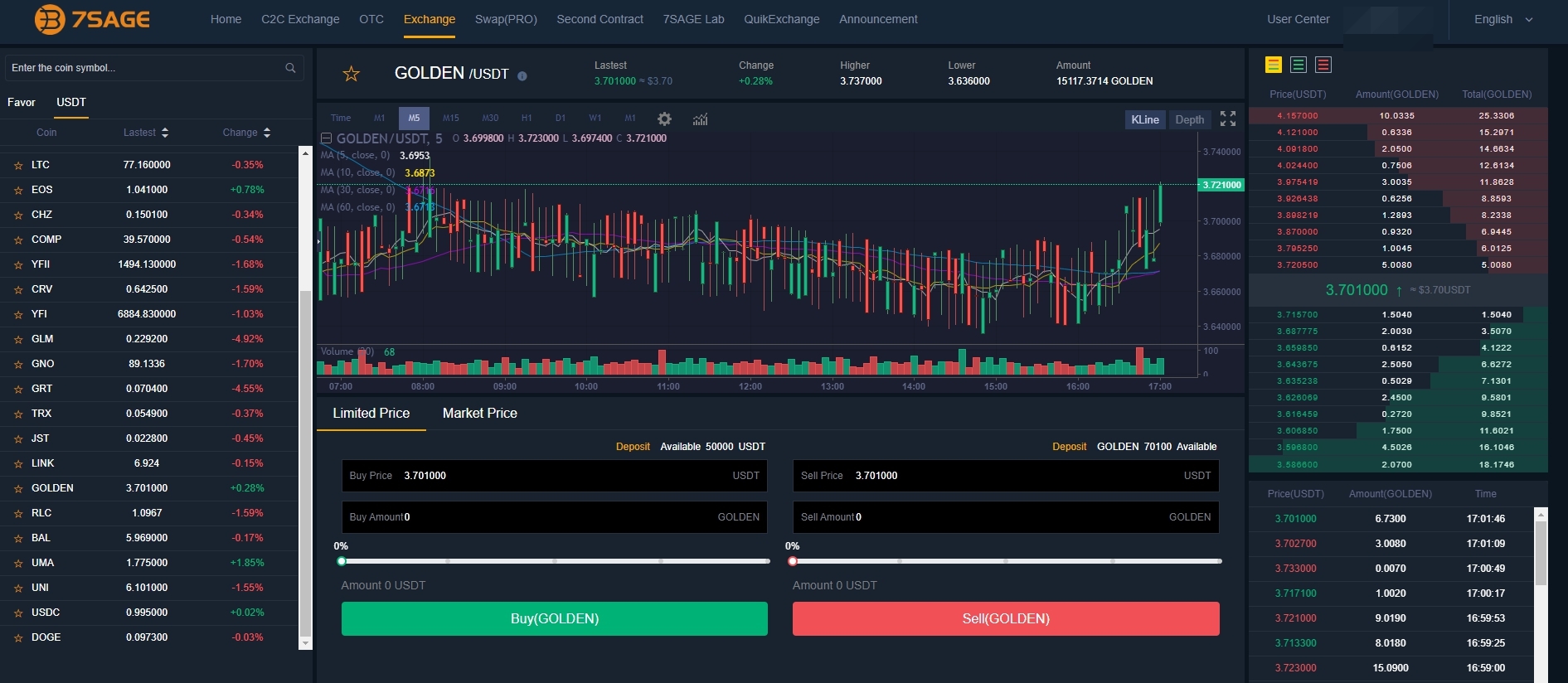Star the LINK coin row
1568x683 pixels.
click(18, 464)
